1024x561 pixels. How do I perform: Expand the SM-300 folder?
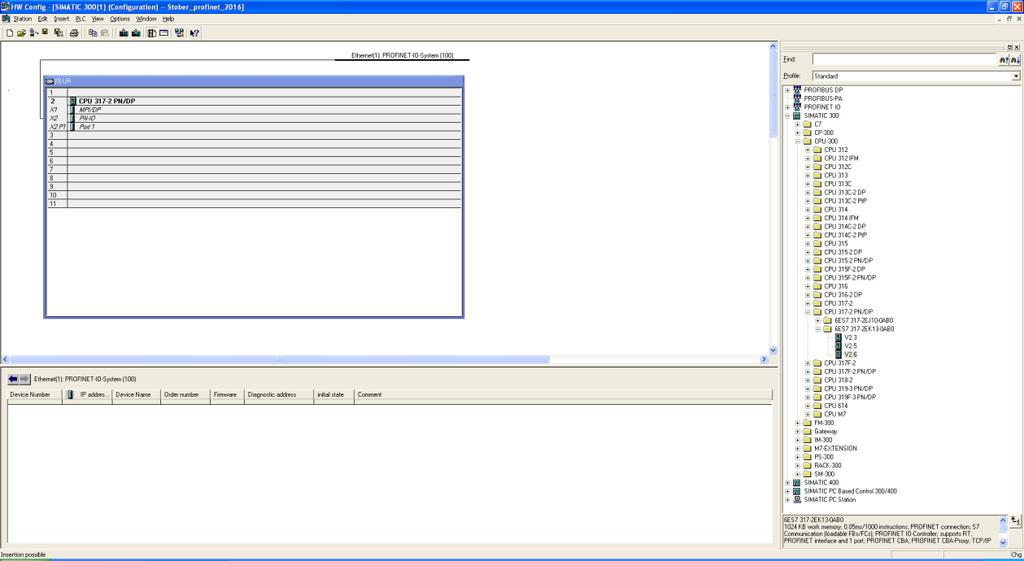pos(797,474)
